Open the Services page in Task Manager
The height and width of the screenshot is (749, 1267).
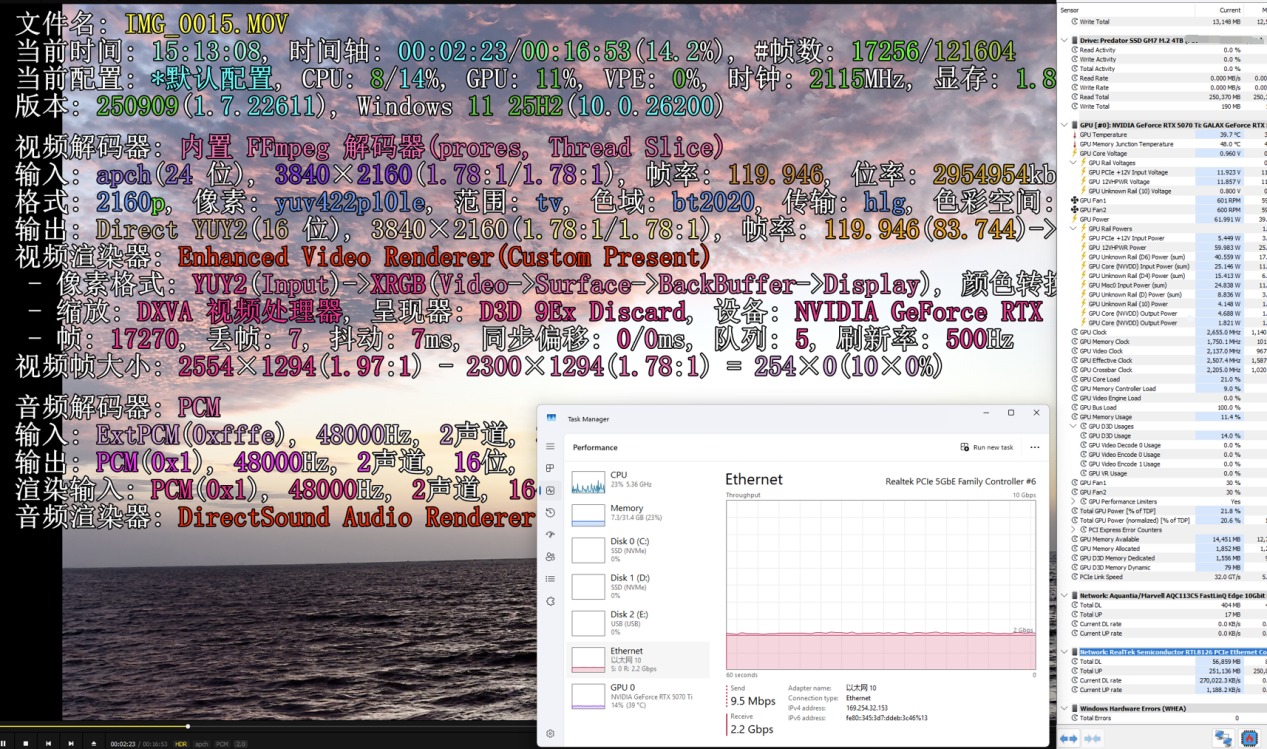(550, 600)
